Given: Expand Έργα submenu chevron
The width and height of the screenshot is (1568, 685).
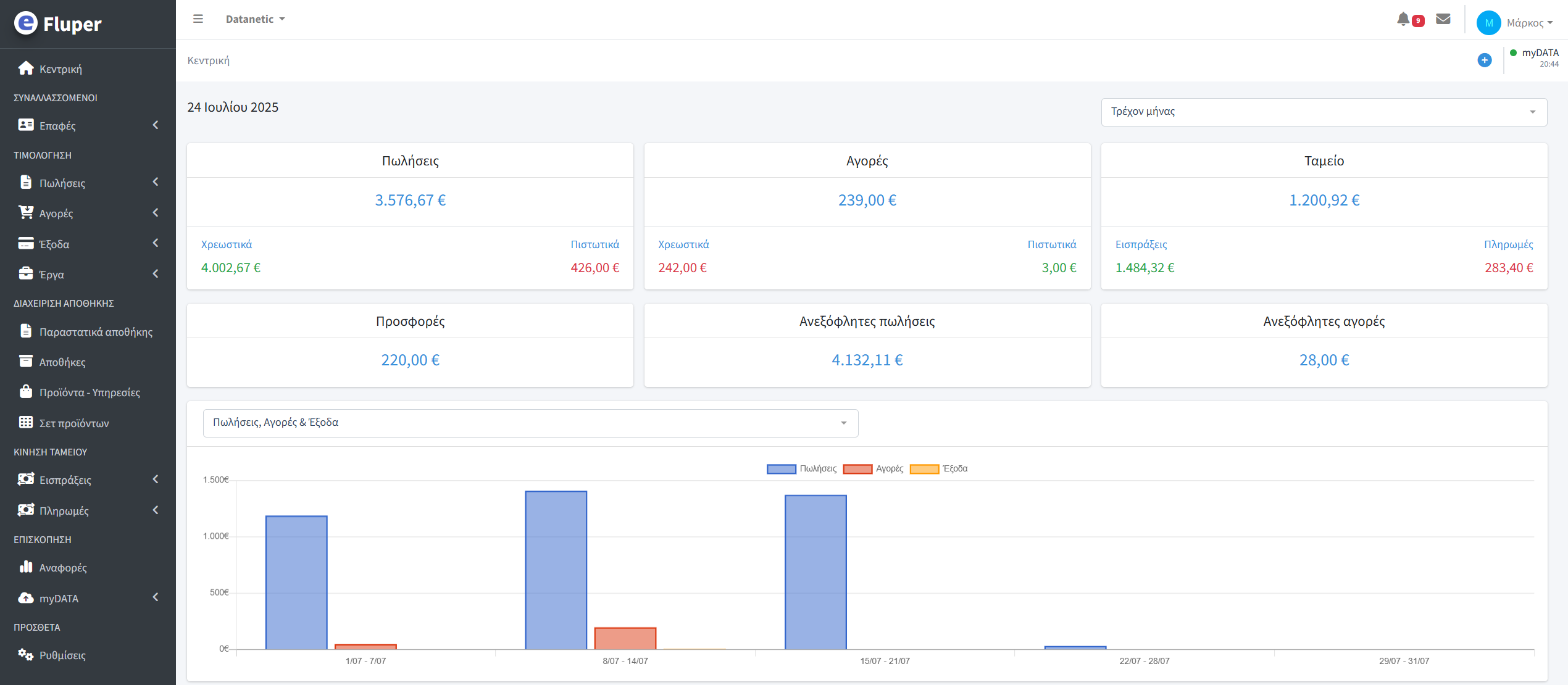Looking at the screenshot, I should 156,273.
